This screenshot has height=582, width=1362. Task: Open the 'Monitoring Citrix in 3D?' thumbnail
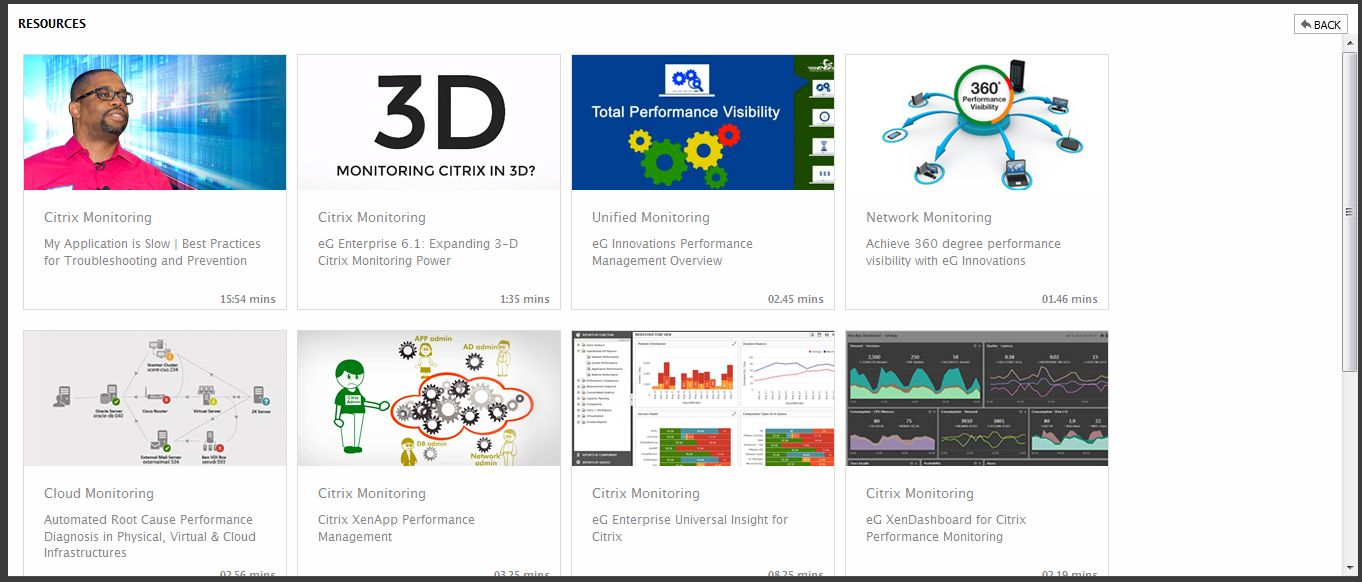[429, 122]
